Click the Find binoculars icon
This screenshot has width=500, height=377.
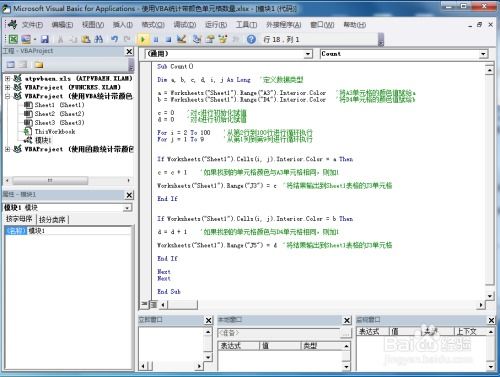pyautogui.click(x=99, y=39)
